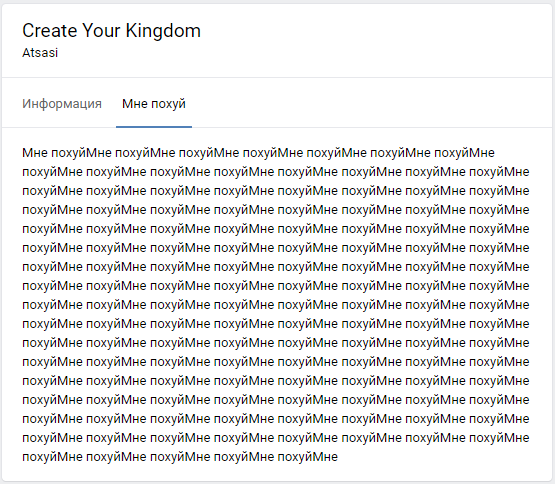The width and height of the screenshot is (555, 484).
Task: Click the Create Your Kingdom title
Action: (111, 30)
